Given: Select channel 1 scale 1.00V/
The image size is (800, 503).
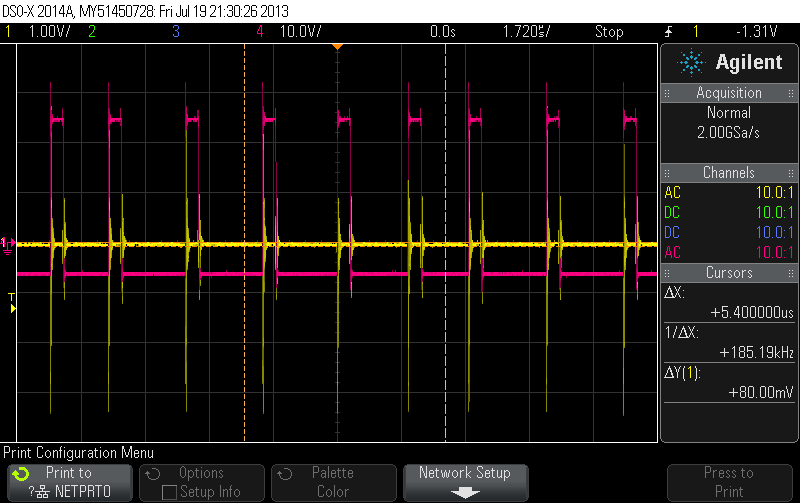Looking at the screenshot, I should (49, 32).
